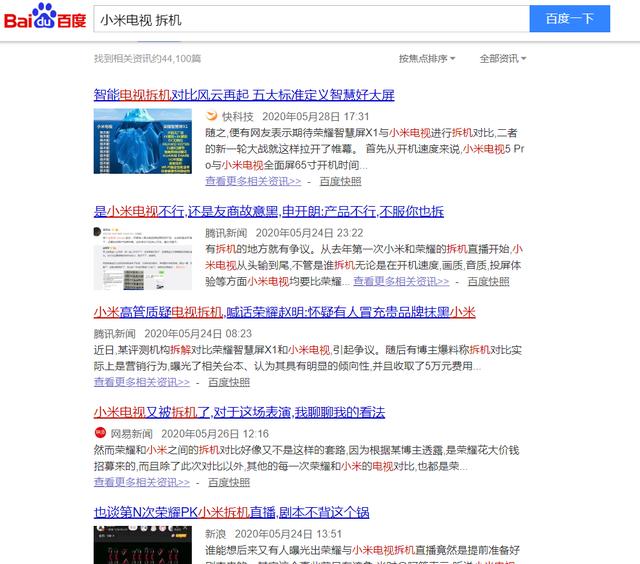The height and width of the screenshot is (564, 640).
Task: Open headline 是小米电视不行,还是友商故意黑
Action: point(269,211)
